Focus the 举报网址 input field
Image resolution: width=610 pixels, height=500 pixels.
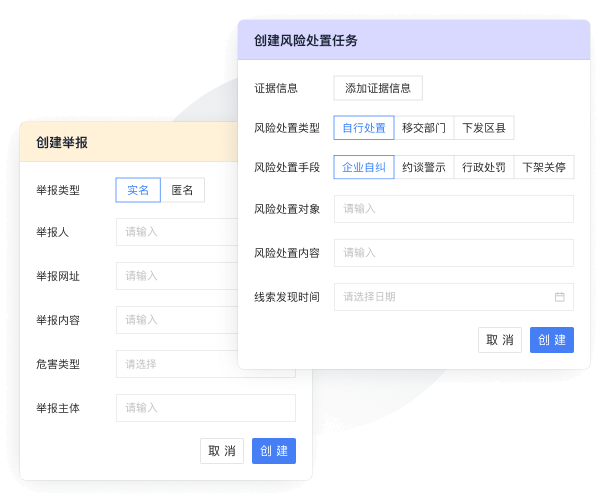coord(177,276)
